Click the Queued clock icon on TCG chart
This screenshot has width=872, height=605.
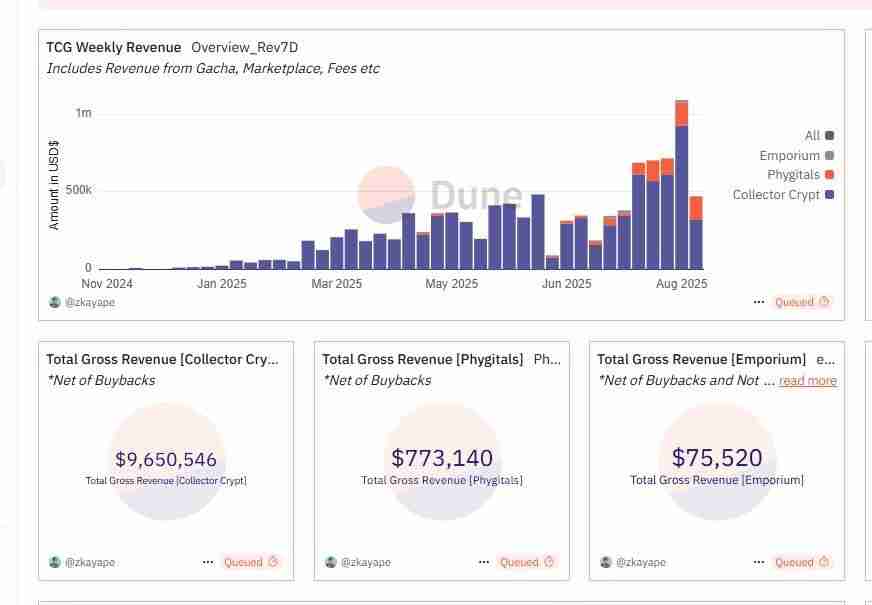click(824, 302)
